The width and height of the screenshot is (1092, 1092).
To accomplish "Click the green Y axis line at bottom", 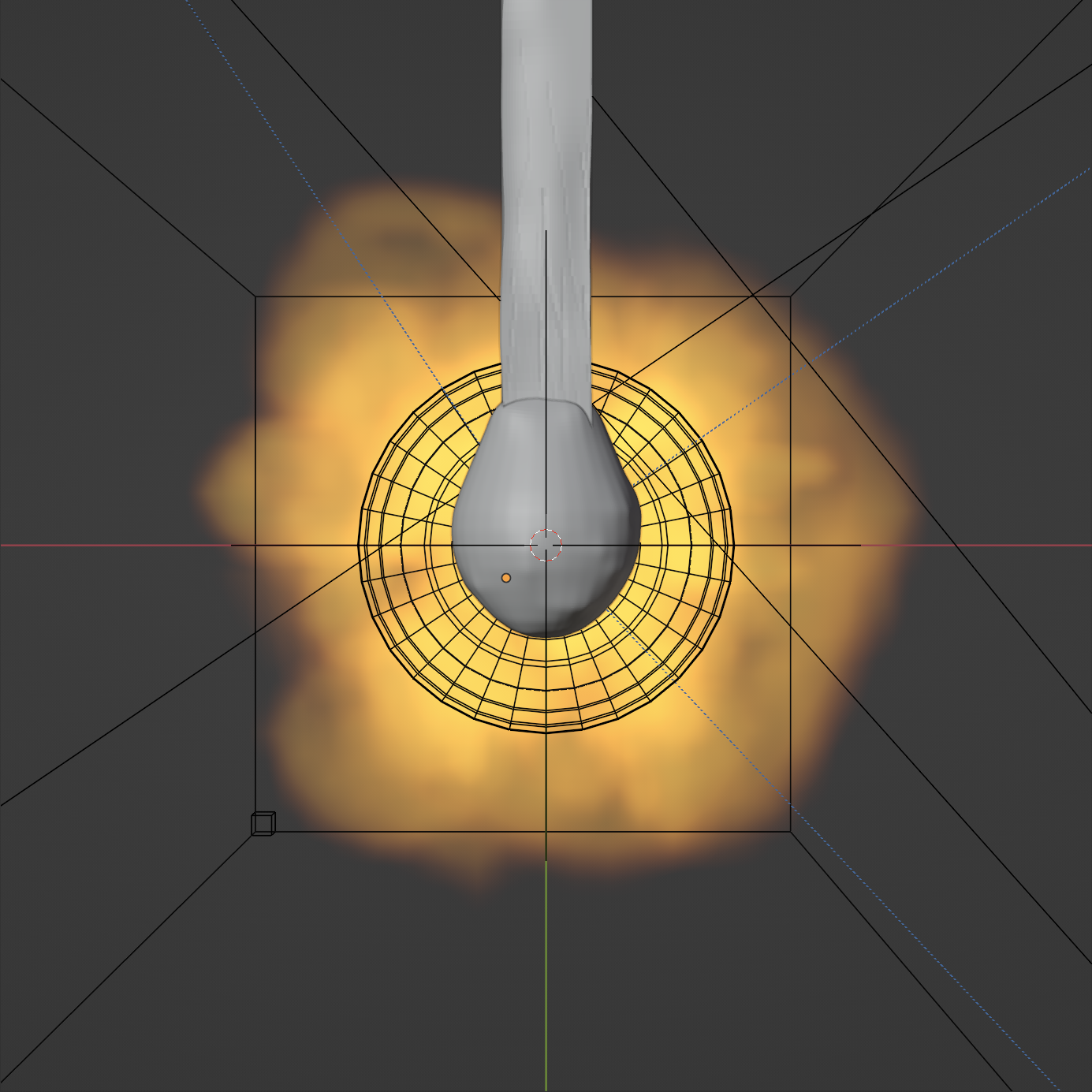I will [x=546, y=986].
